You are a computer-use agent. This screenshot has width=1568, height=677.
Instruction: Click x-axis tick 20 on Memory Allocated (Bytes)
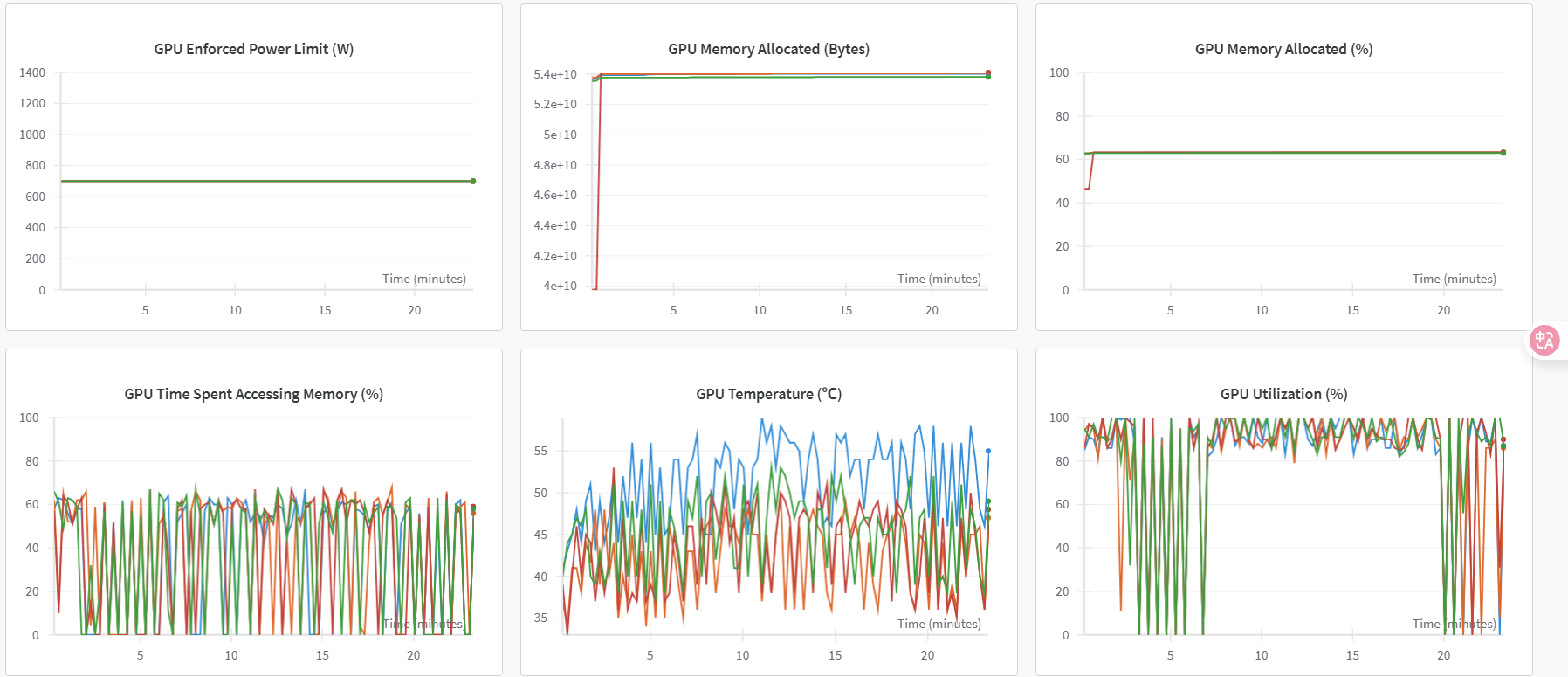[932, 310]
